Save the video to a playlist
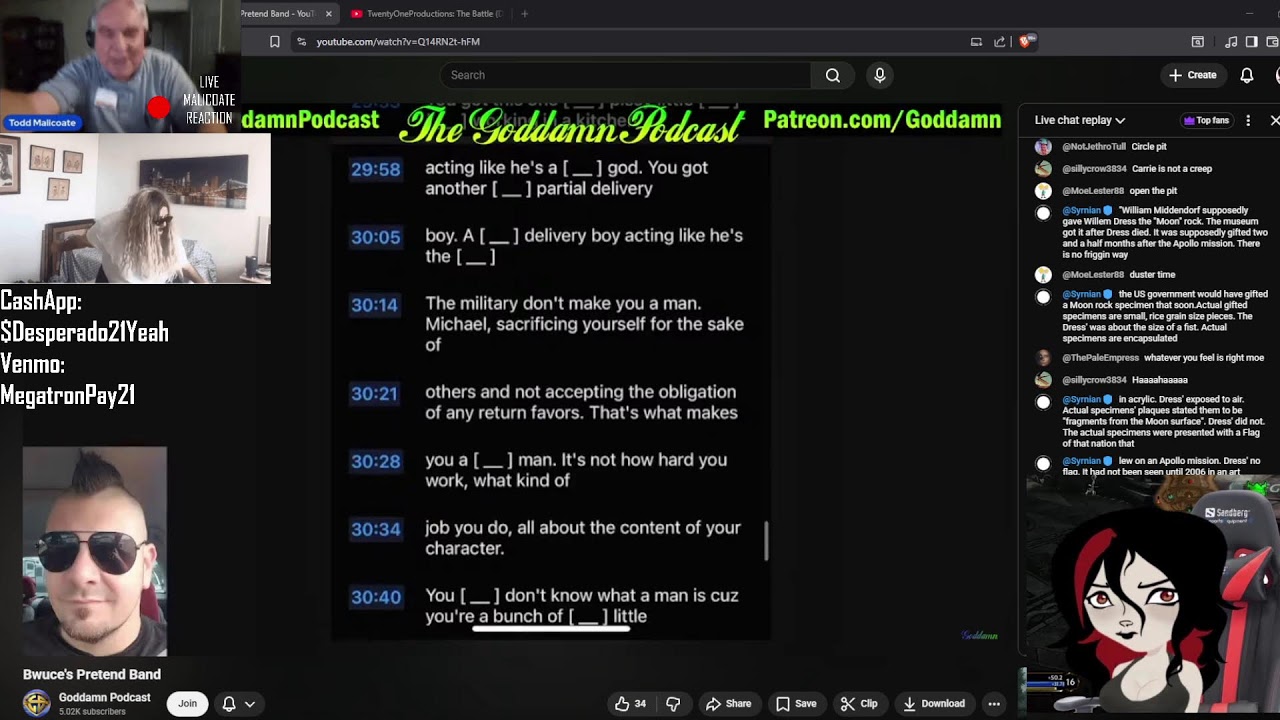Image resolution: width=1280 pixels, height=720 pixels. pos(796,704)
